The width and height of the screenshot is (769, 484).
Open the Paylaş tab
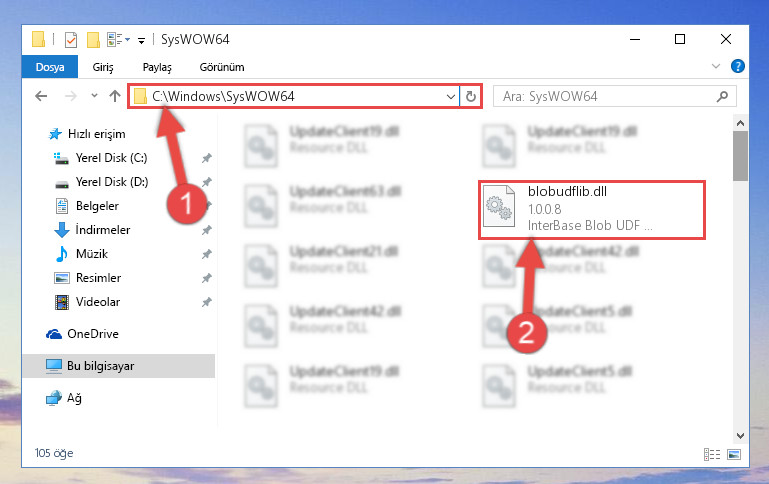(x=157, y=67)
